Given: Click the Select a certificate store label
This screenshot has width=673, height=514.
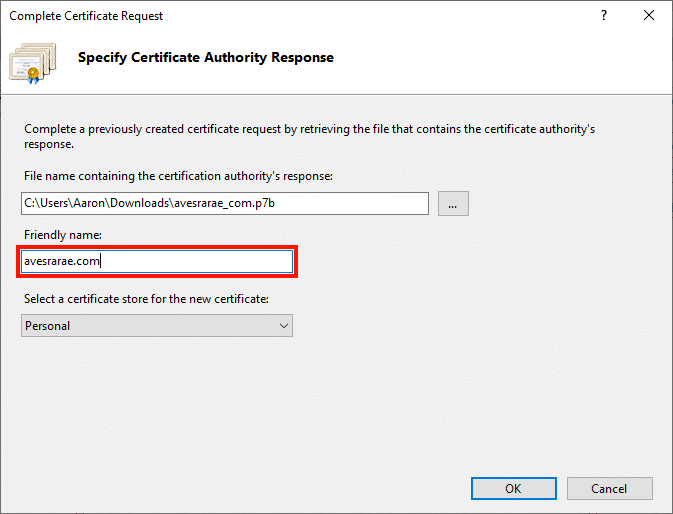Looking at the screenshot, I should click(x=146, y=298).
